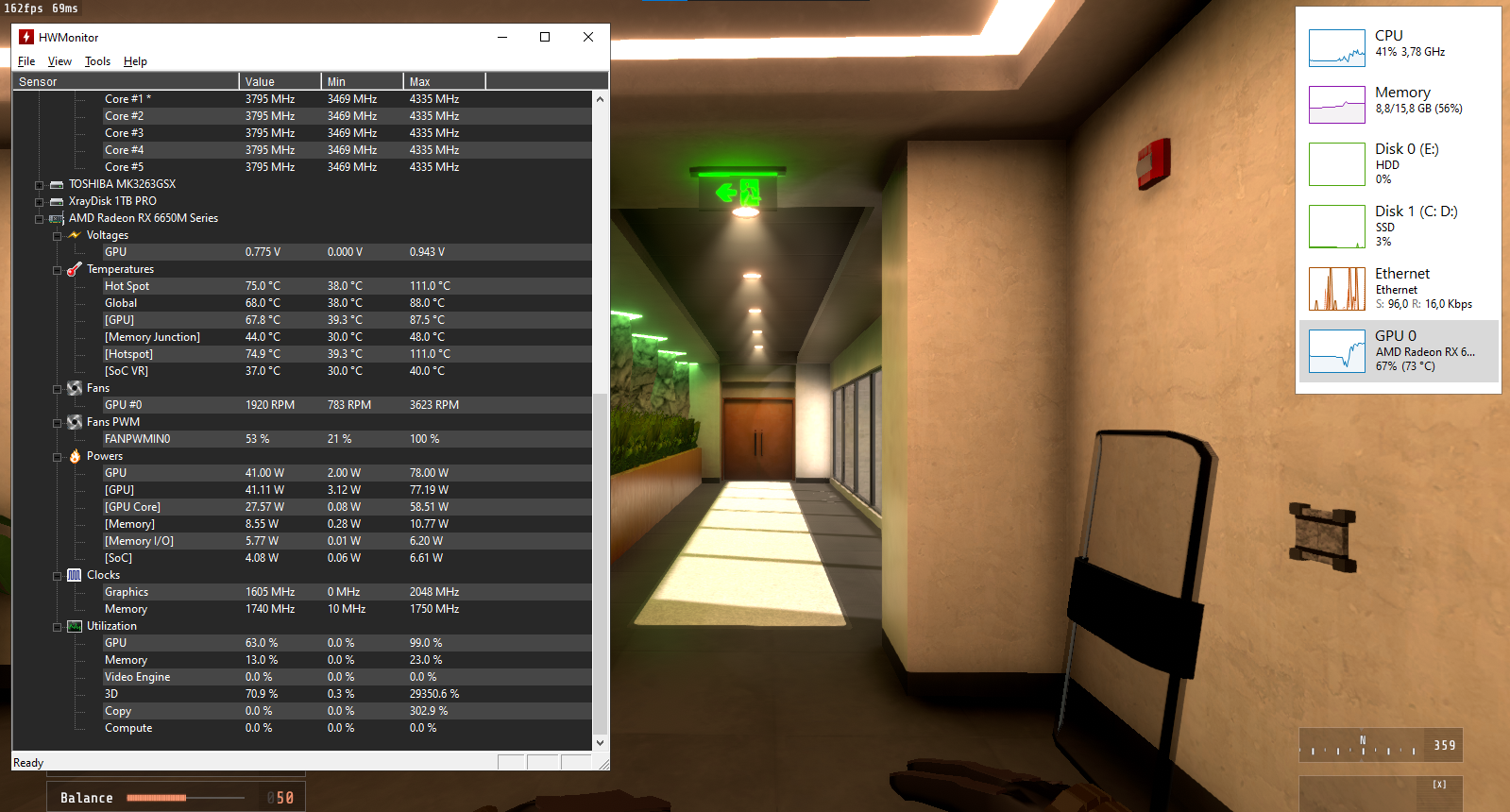Screen dimensions: 1510x812
Task: Select the Ethernet performance entry
Action: (1399, 288)
